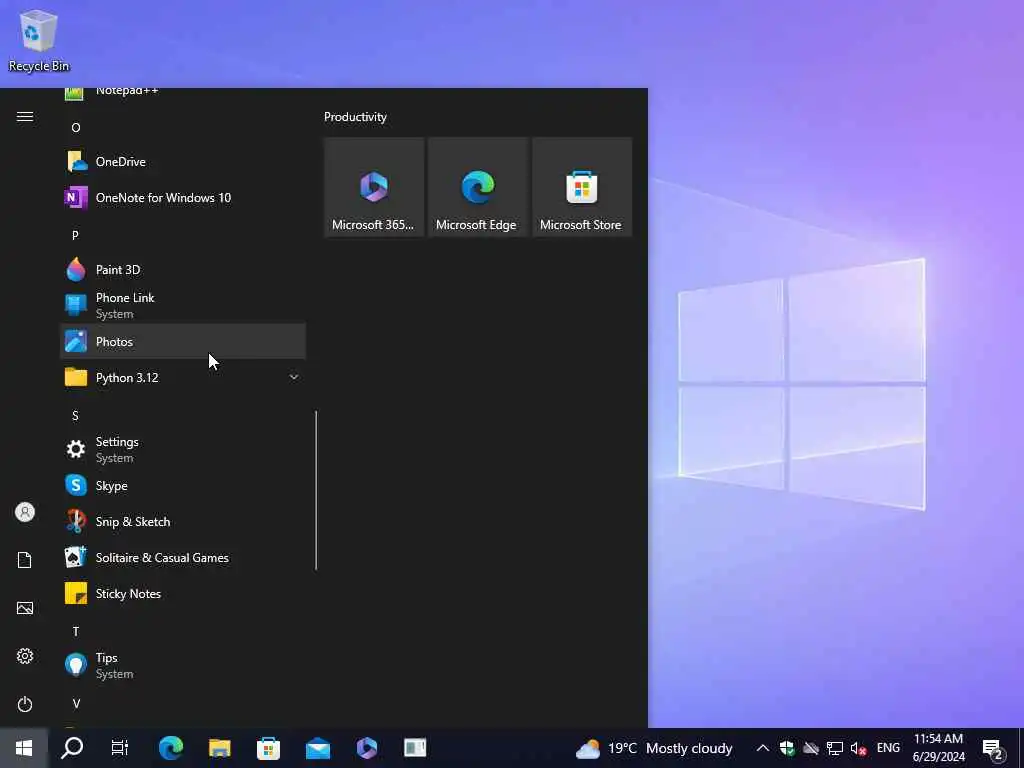Open the Tips app
The height and width of the screenshot is (768, 1024).
(x=183, y=665)
